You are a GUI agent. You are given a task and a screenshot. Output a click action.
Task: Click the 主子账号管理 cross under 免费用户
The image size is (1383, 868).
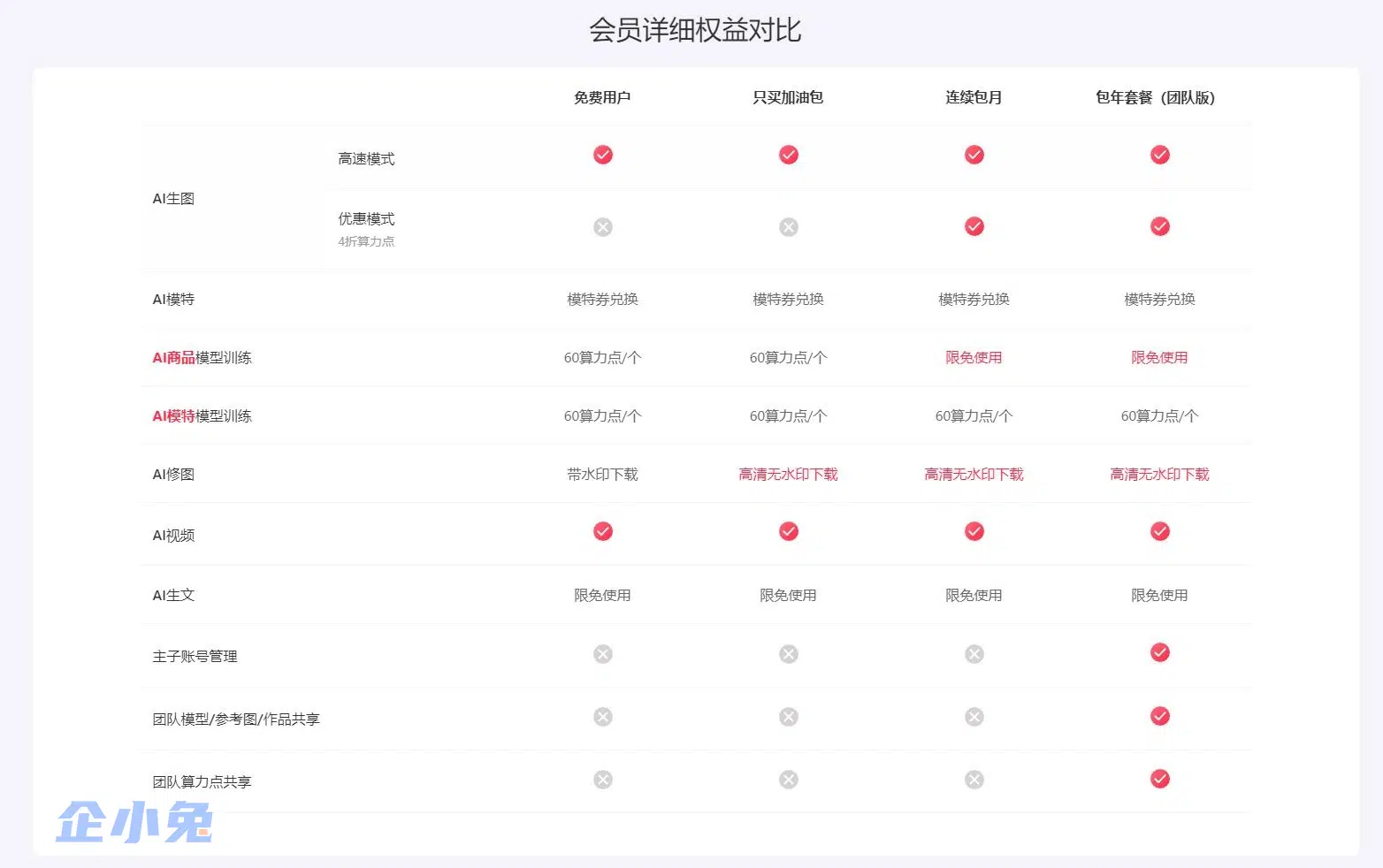603,654
